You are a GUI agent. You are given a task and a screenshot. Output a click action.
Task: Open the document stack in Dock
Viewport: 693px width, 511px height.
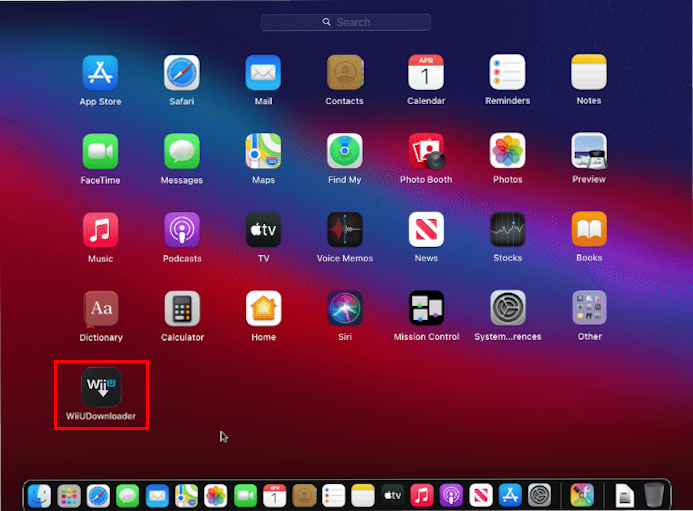tap(624, 496)
